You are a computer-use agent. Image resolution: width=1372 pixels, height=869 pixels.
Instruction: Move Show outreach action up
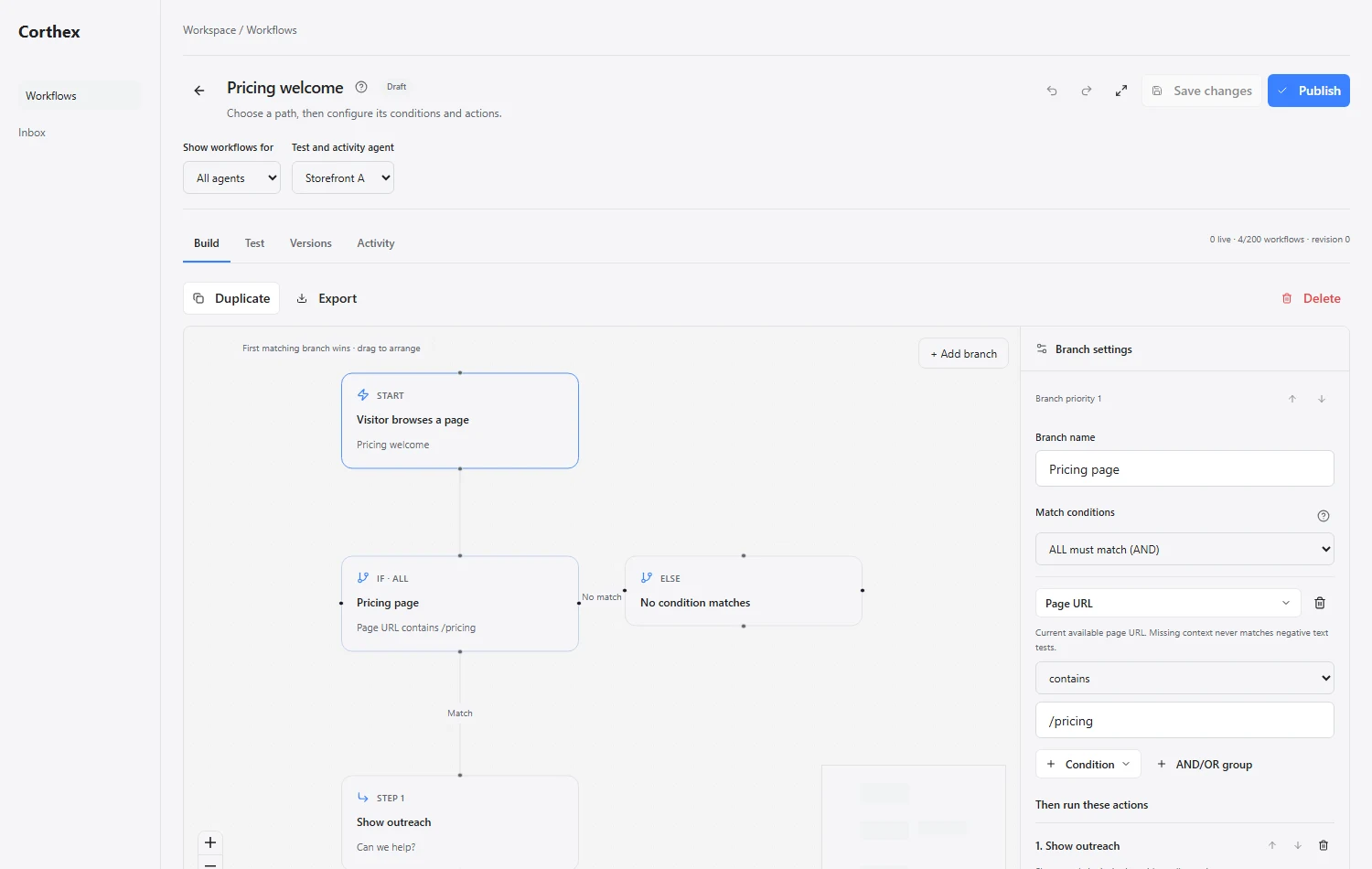tap(1272, 845)
